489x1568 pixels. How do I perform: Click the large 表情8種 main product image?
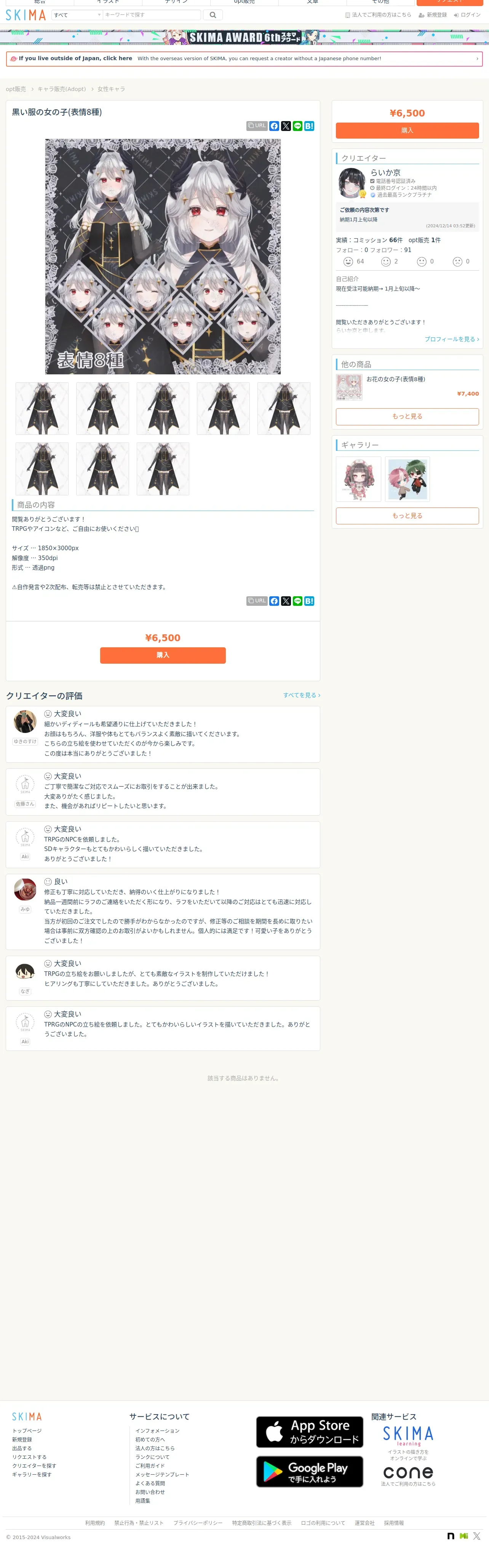coord(163,256)
